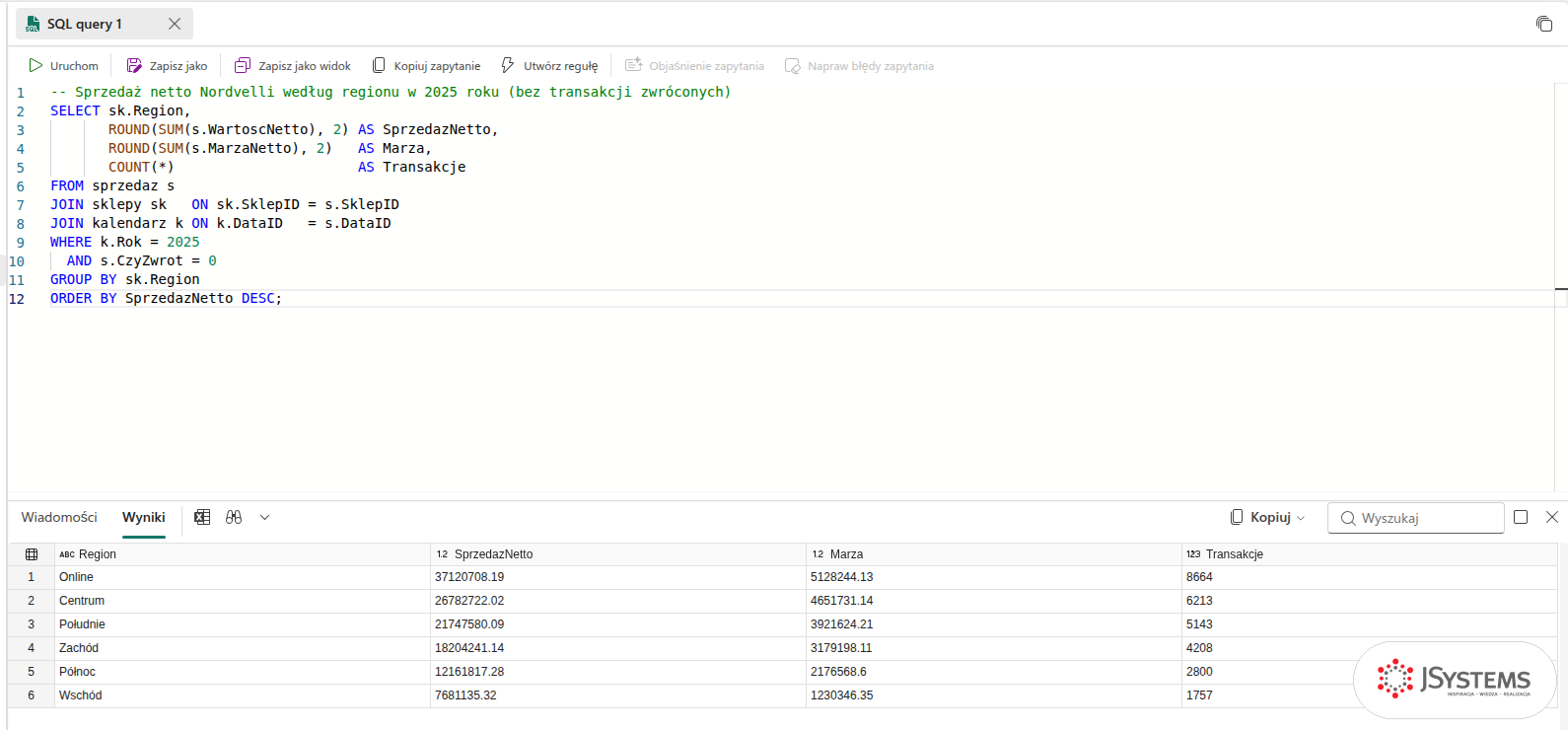Viewport: 1568px width, 730px height.
Task: Click Zapisz jako in the toolbar
Action: point(167,66)
